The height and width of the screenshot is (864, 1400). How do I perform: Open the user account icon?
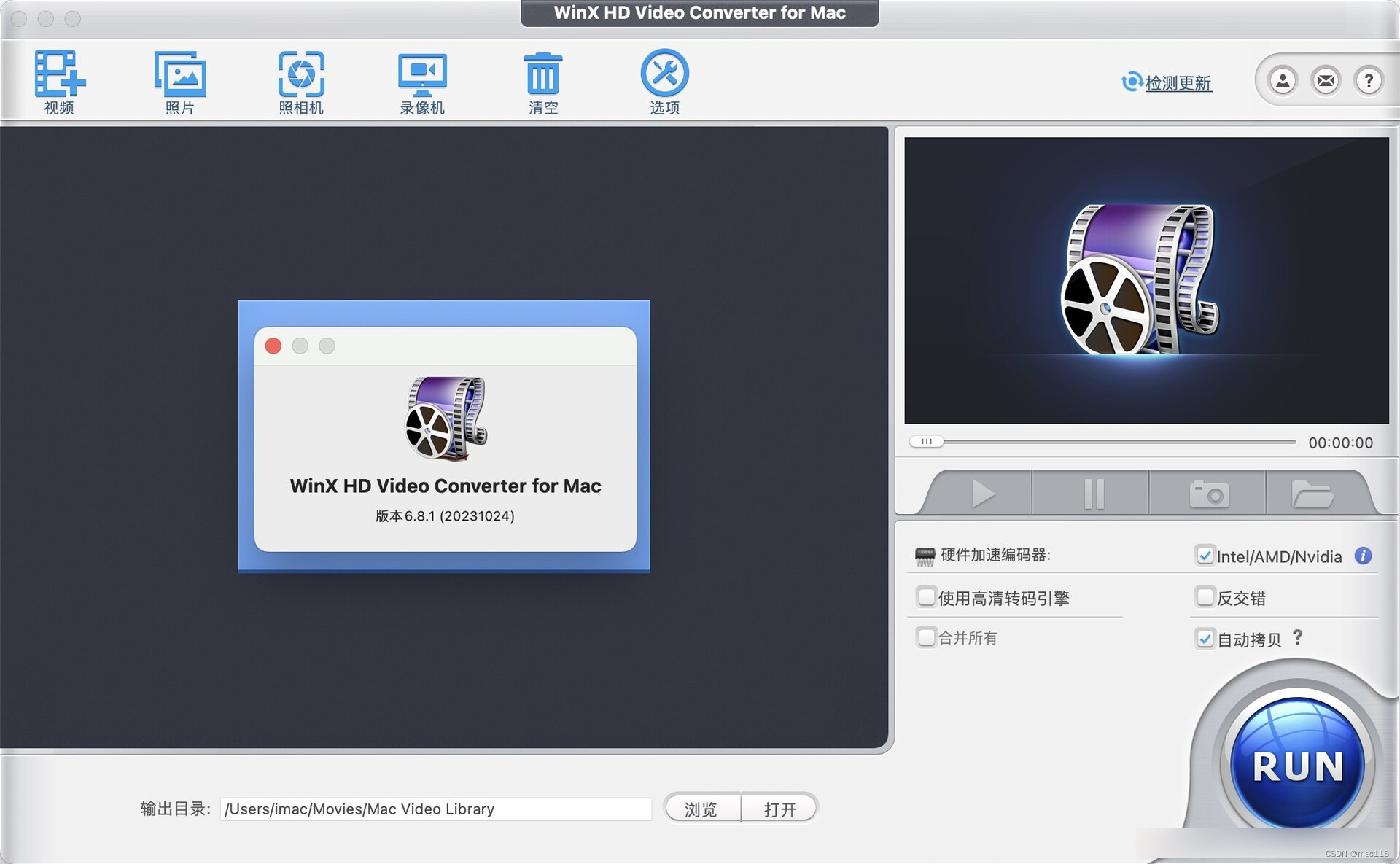point(1283,80)
